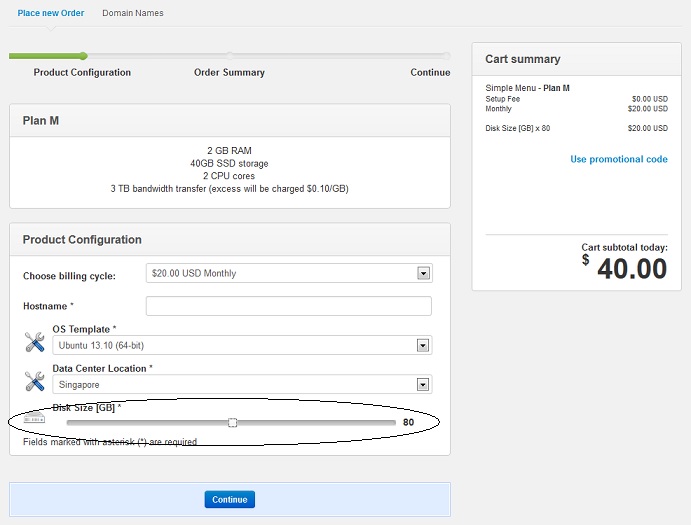
Task: Click the Plan M panel heading
Action: coord(41,120)
